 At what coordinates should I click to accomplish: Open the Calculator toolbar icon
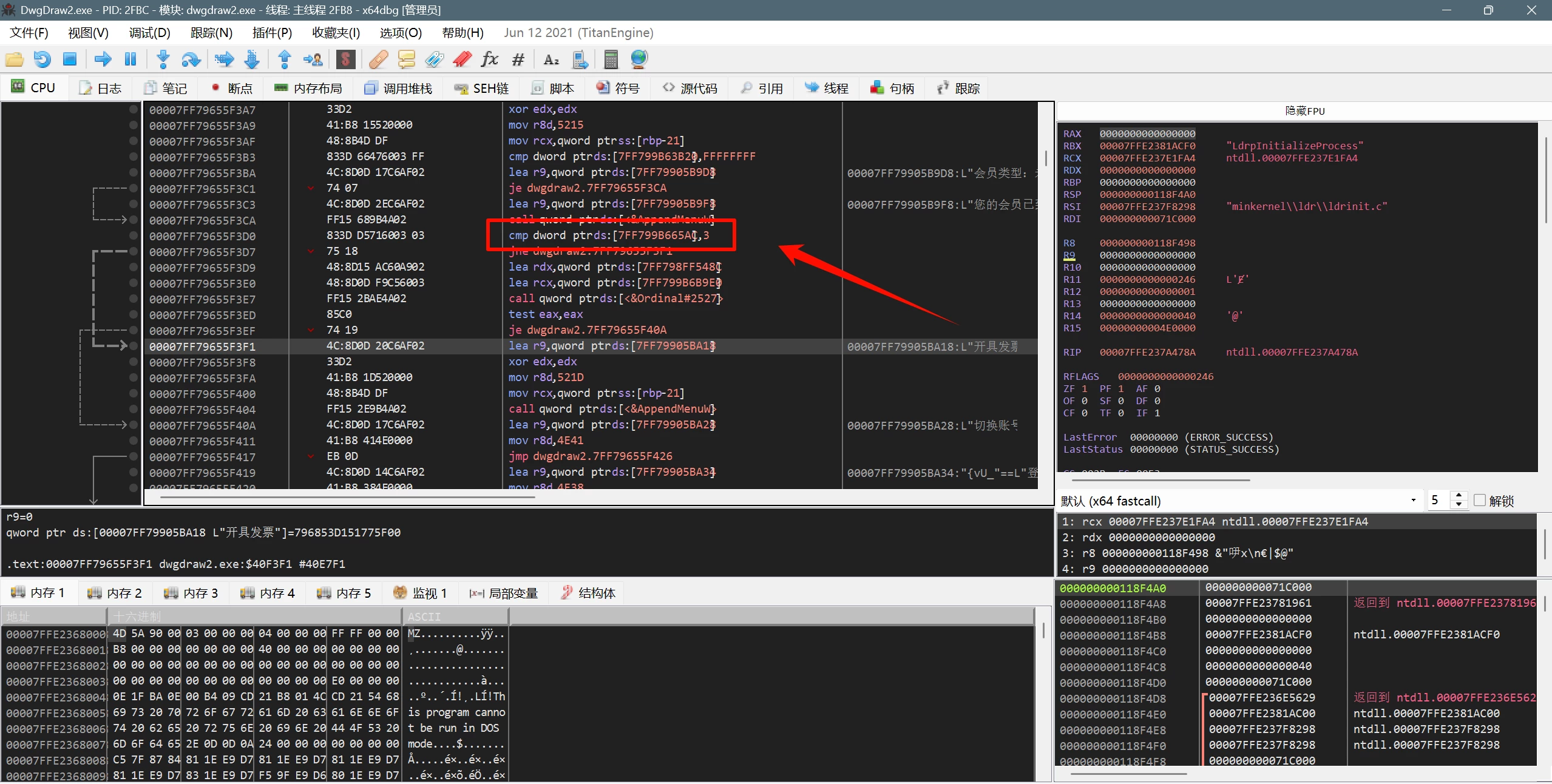click(x=611, y=59)
